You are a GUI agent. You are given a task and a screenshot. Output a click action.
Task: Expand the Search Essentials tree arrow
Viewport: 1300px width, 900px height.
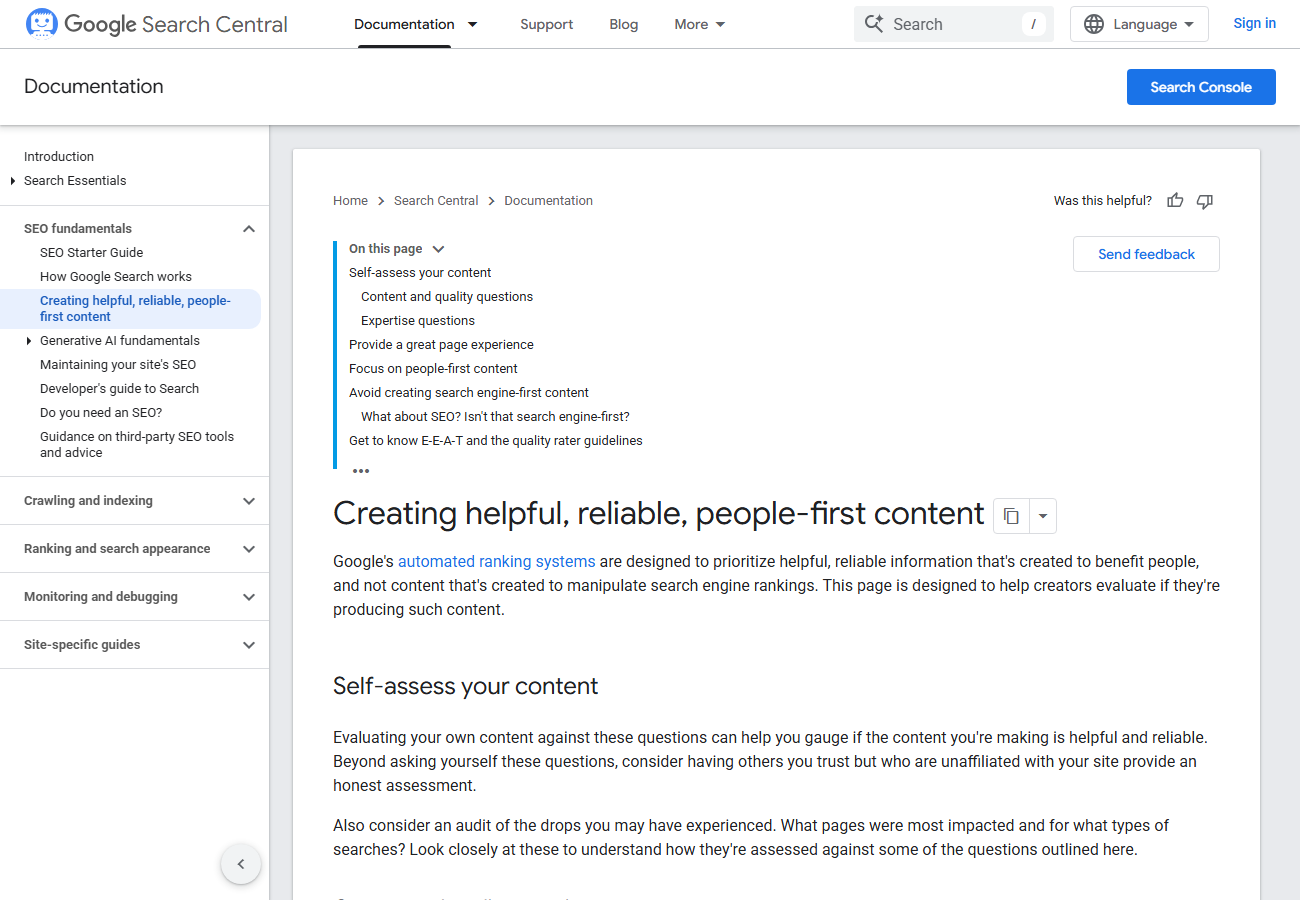[13, 181]
